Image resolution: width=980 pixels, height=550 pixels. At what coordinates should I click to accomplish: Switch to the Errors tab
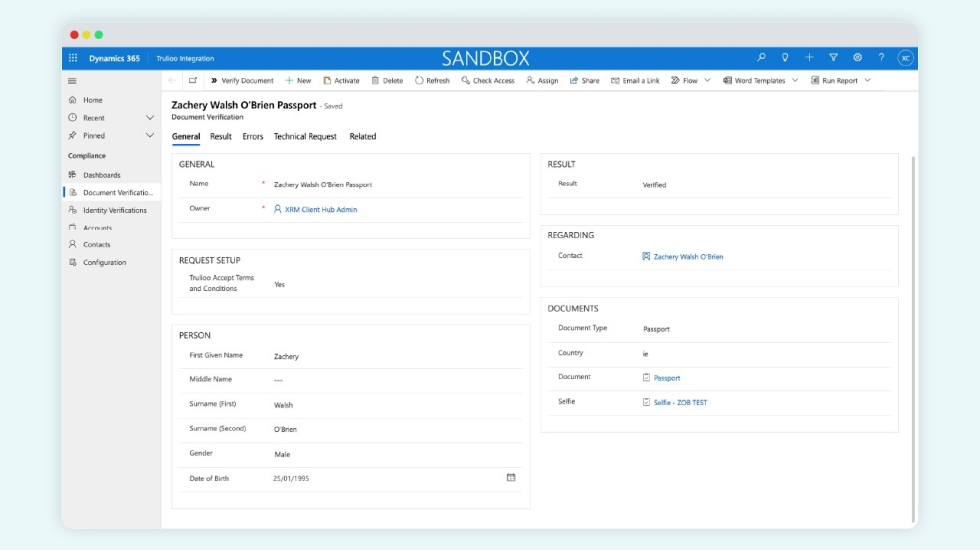(x=252, y=137)
